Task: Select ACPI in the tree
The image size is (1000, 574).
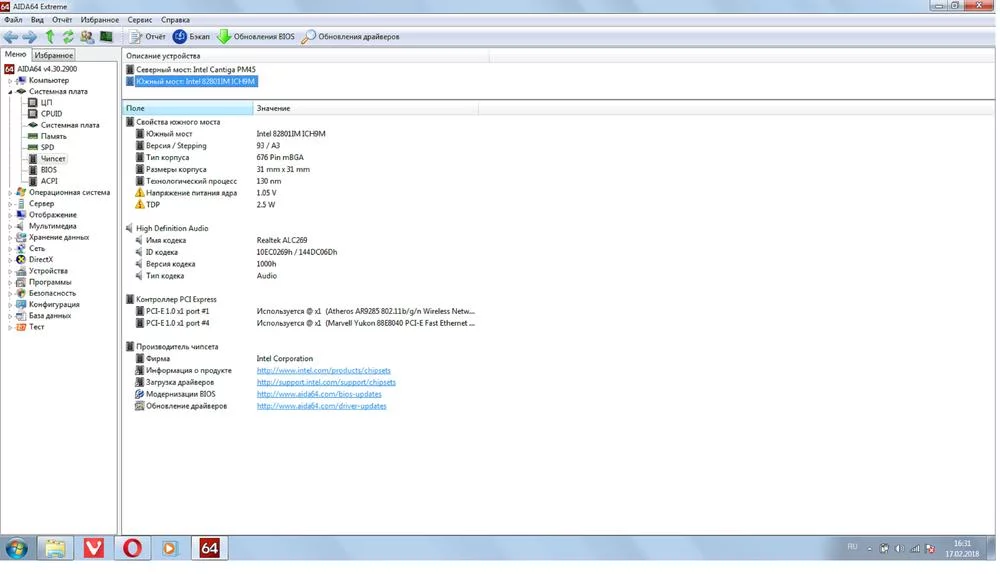Action: coord(49,181)
